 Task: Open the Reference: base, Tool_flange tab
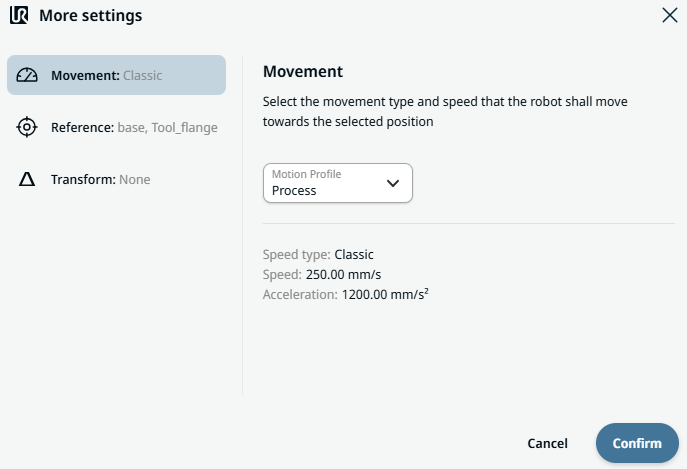[x=134, y=127]
